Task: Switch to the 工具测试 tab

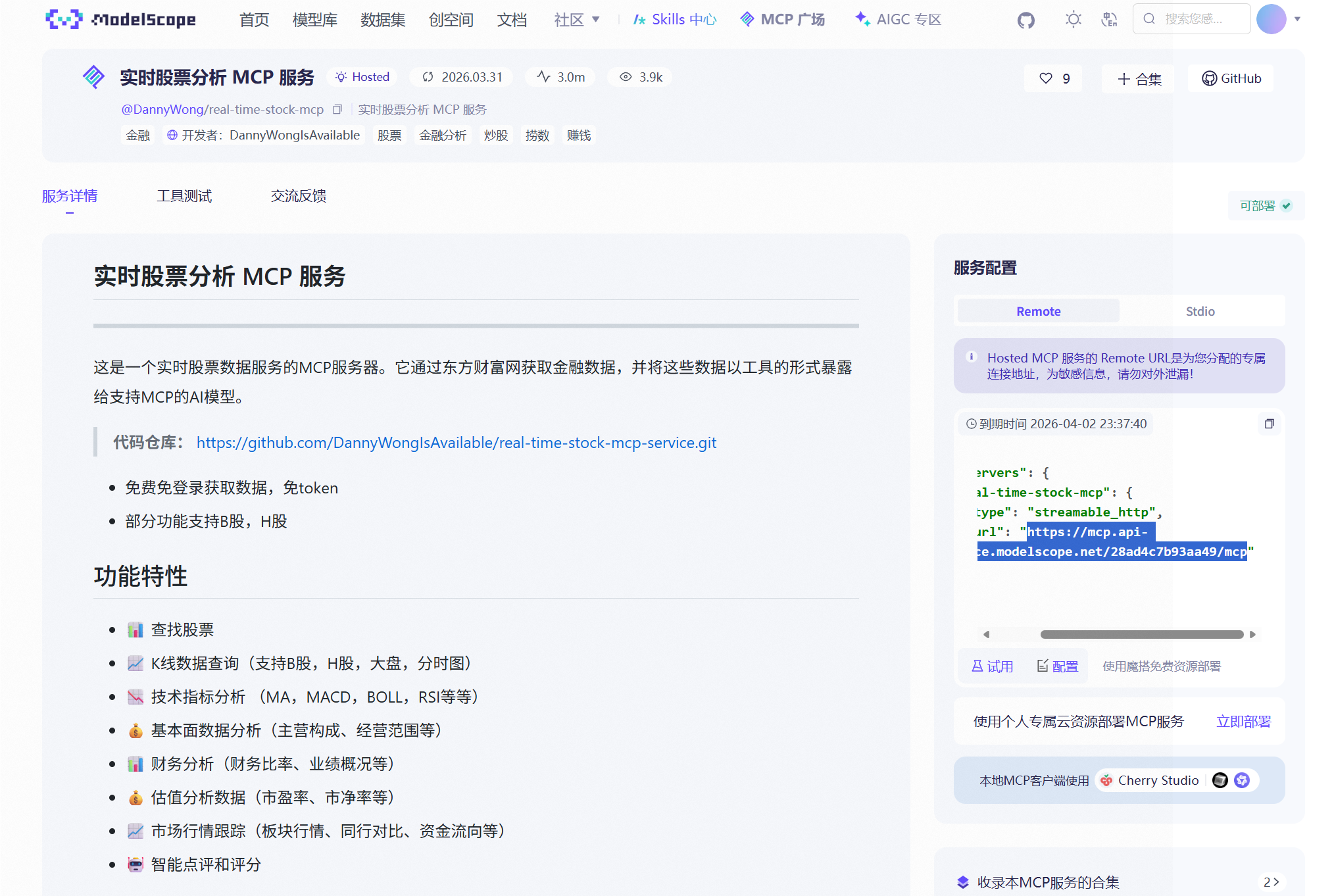Action: click(184, 196)
